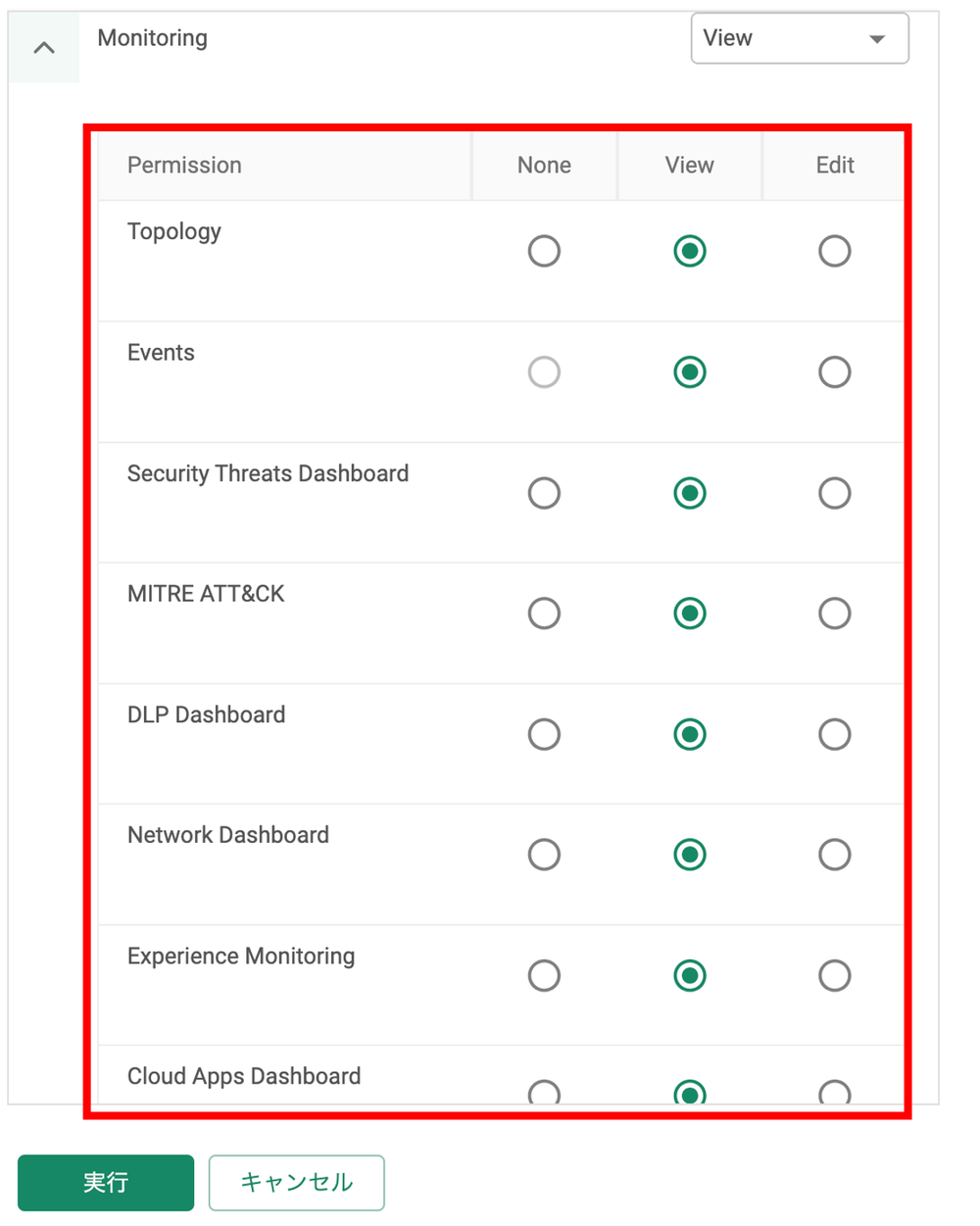Click the Edit column header
The height and width of the screenshot is (1226, 980).
(835, 166)
